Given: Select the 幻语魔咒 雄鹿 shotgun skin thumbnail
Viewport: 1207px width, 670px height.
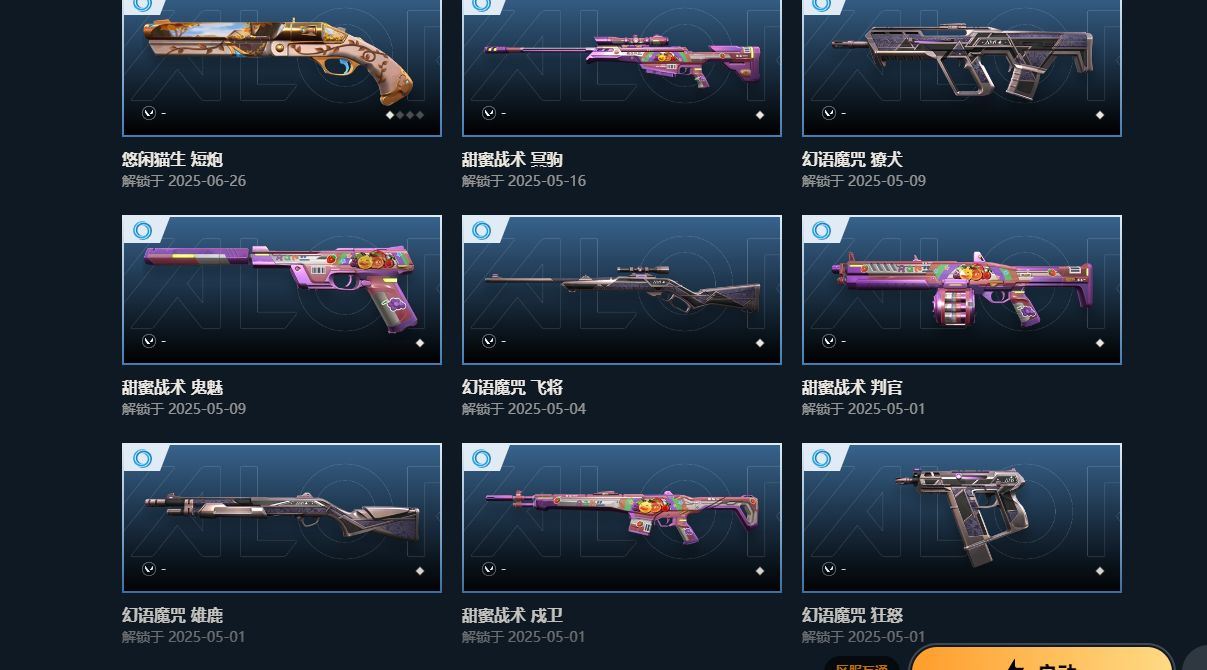Looking at the screenshot, I should (x=282, y=518).
